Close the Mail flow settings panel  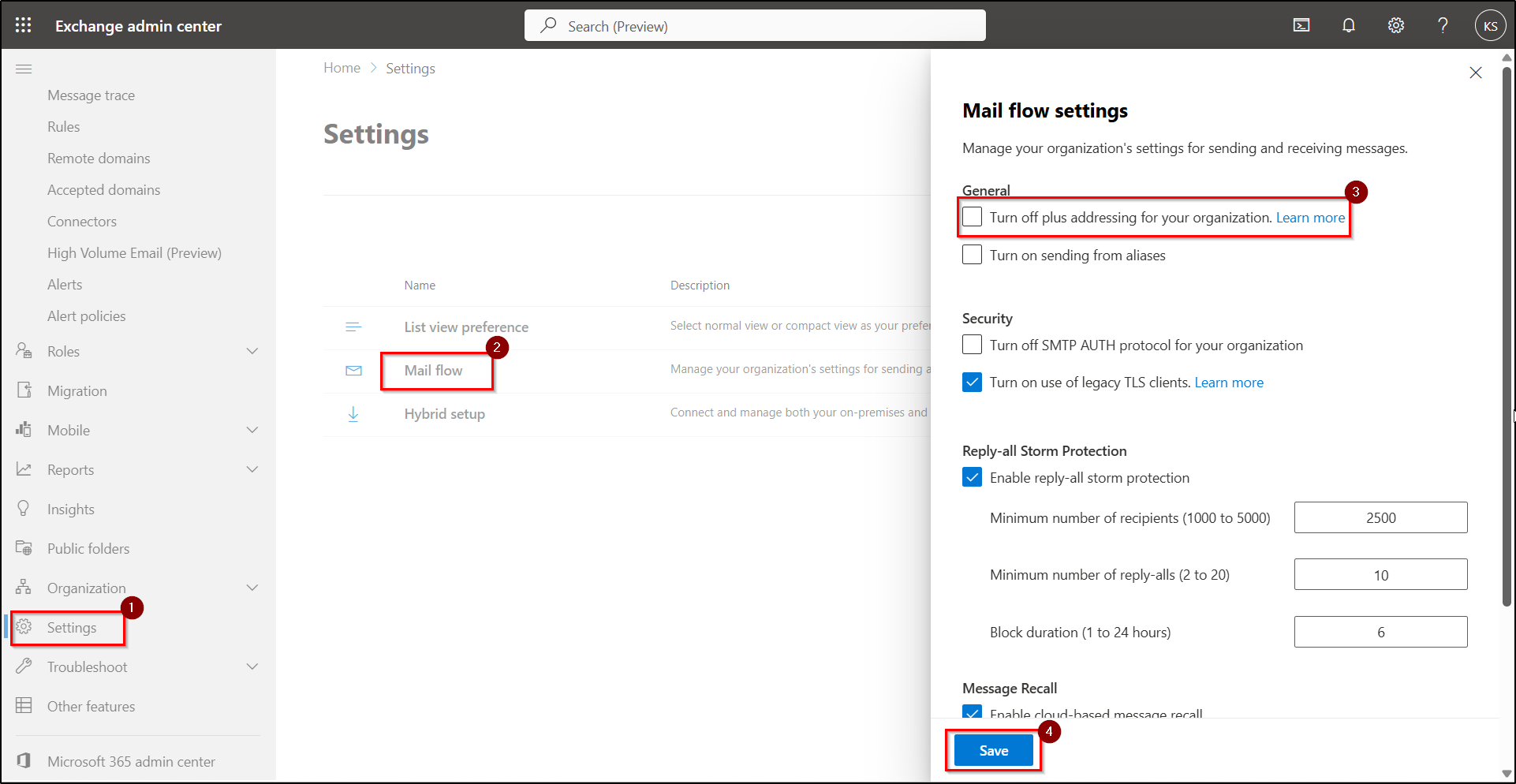pos(1476,73)
